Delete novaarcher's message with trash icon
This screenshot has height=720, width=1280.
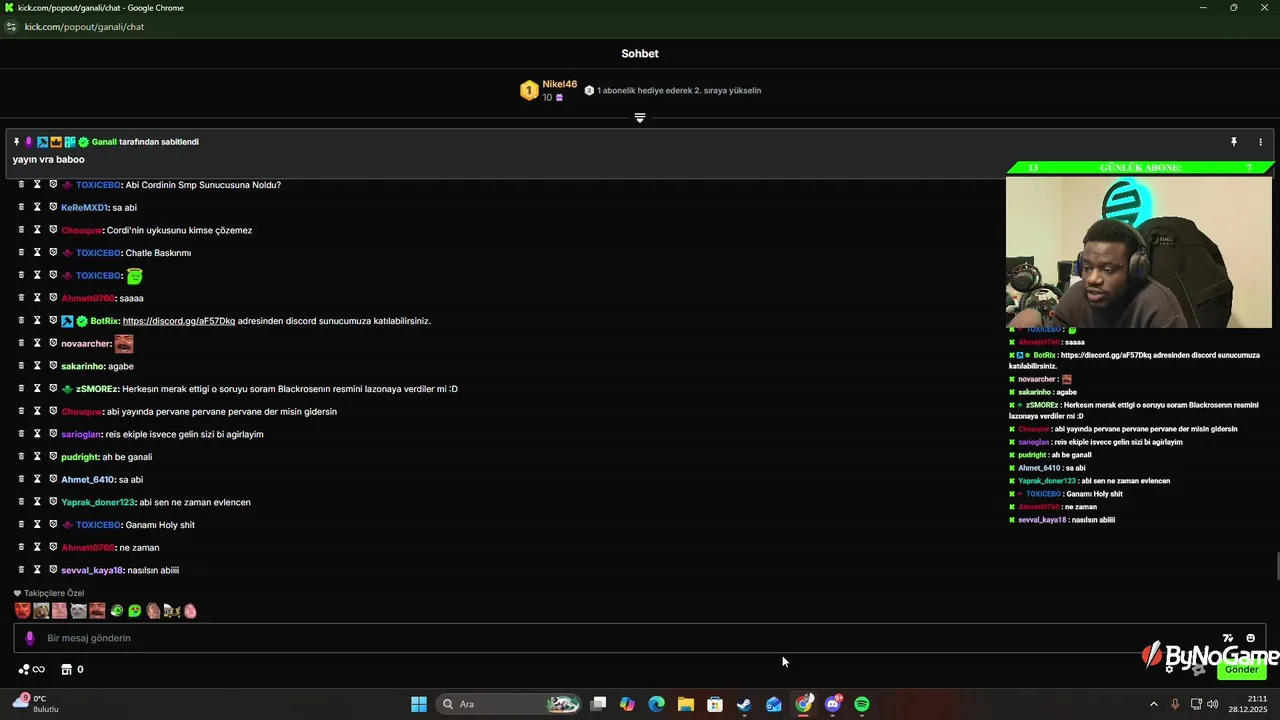21,343
